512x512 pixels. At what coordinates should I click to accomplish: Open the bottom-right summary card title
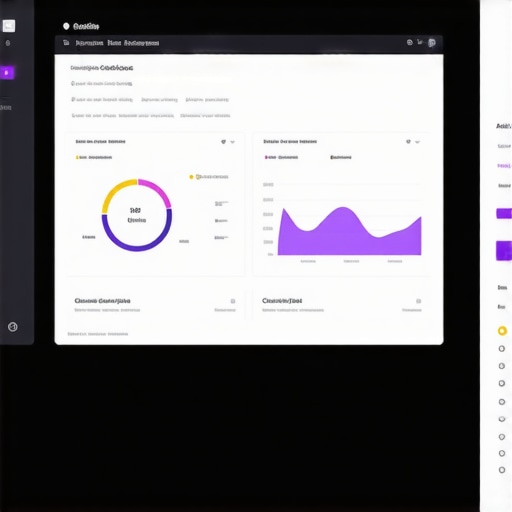(x=282, y=301)
